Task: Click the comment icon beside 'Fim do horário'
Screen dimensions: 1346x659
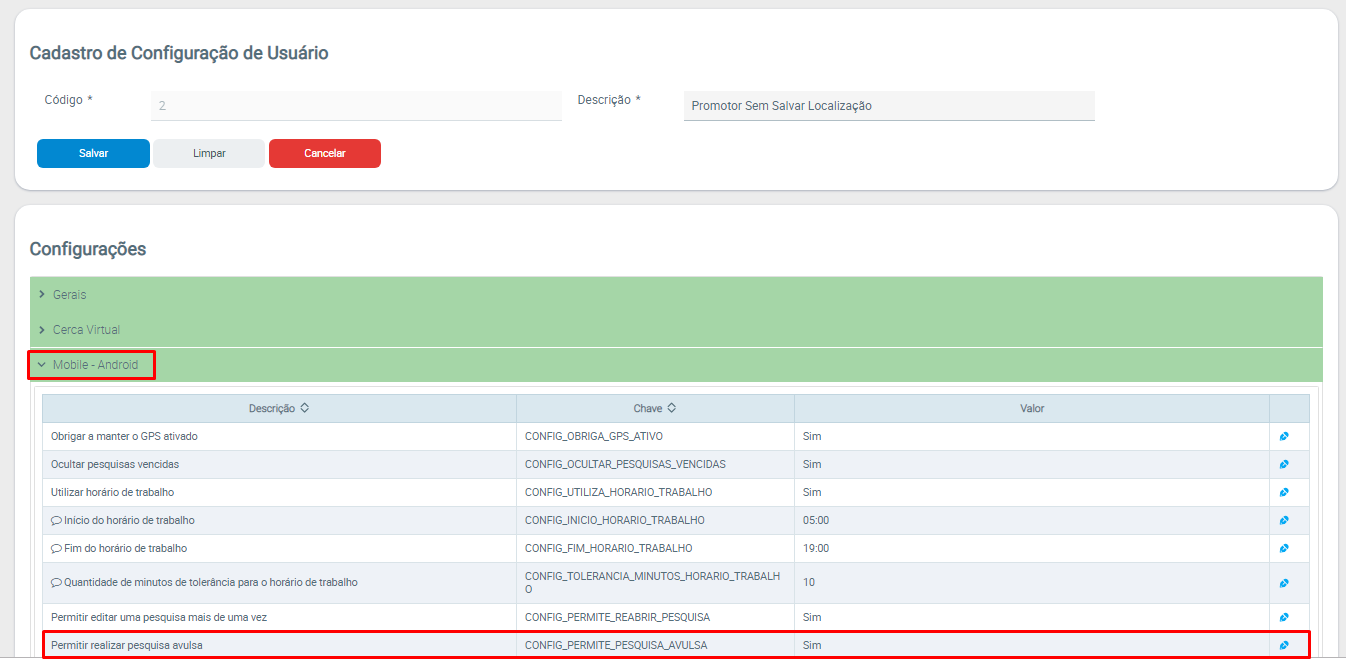Action: click(x=56, y=549)
